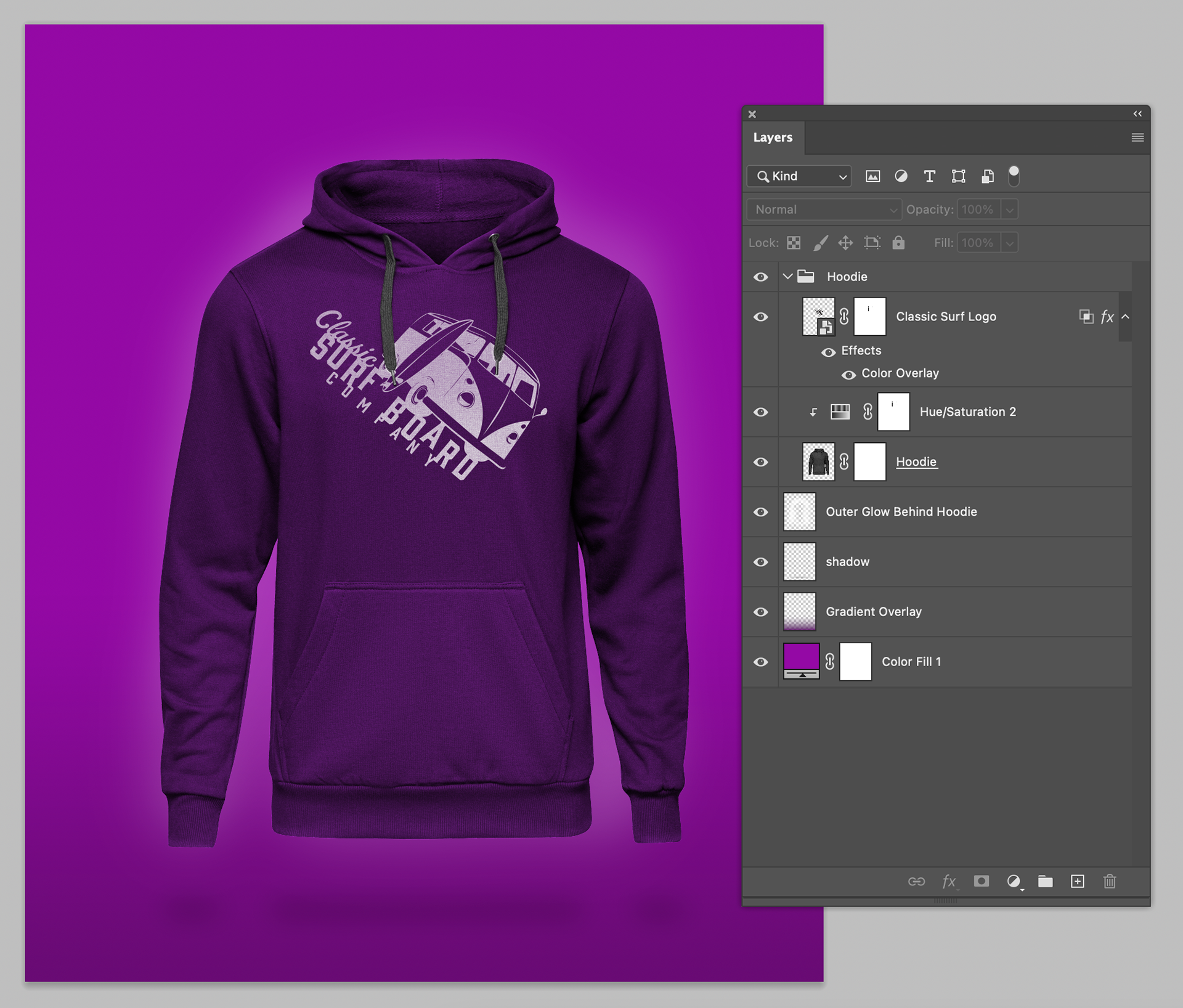The image size is (1183, 1008).
Task: Click Create new layer plus icon
Action: 1077,881
